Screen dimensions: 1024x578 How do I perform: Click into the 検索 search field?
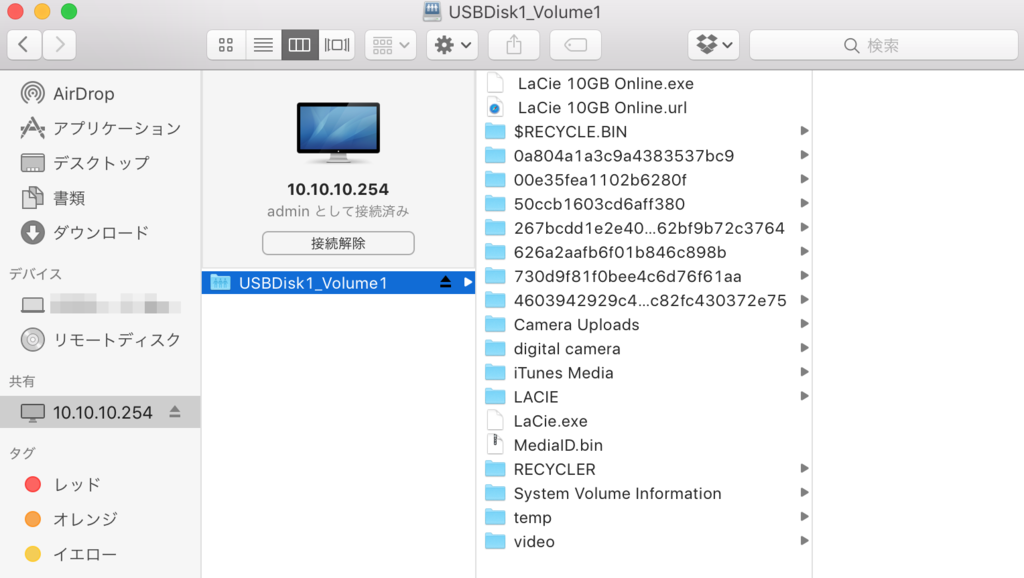[884, 45]
